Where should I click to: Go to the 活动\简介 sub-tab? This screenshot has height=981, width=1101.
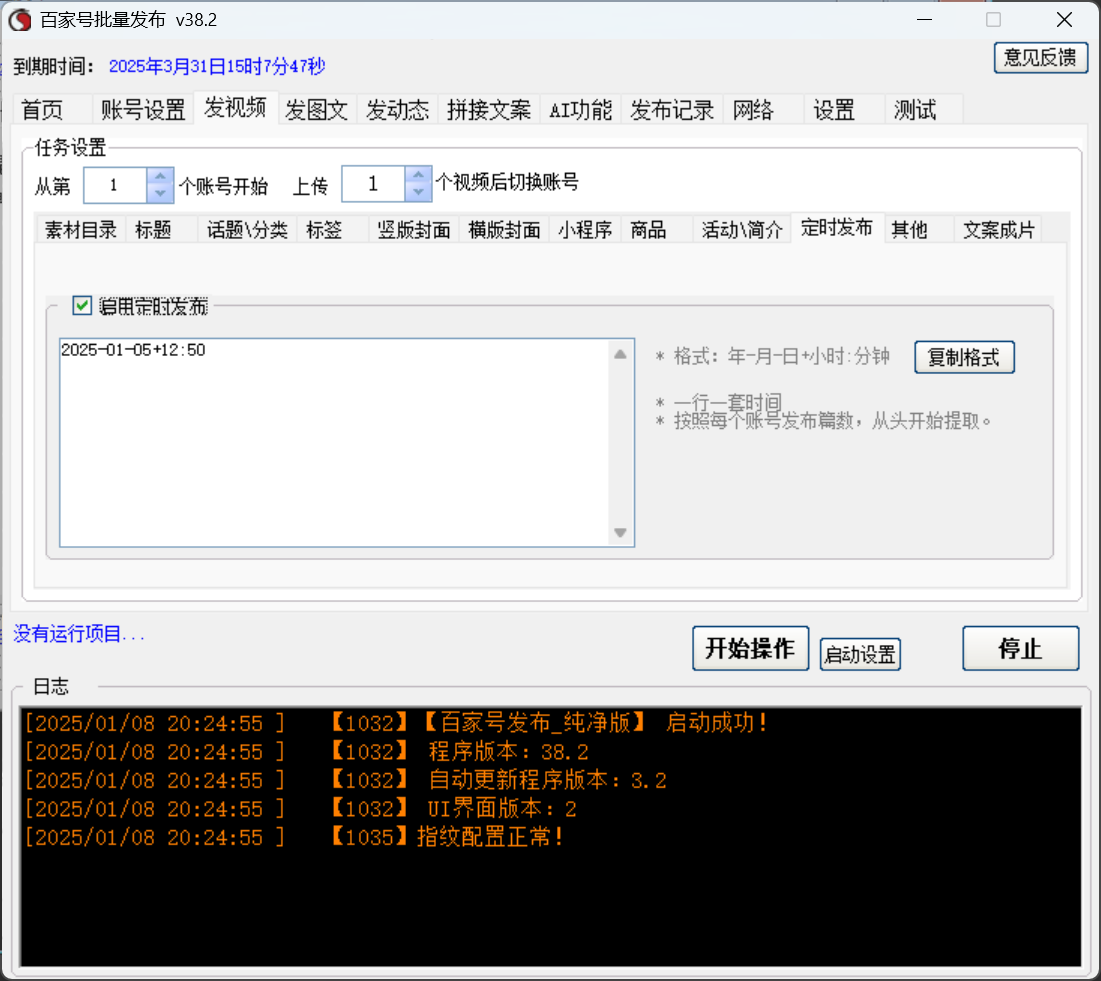pyautogui.click(x=742, y=230)
